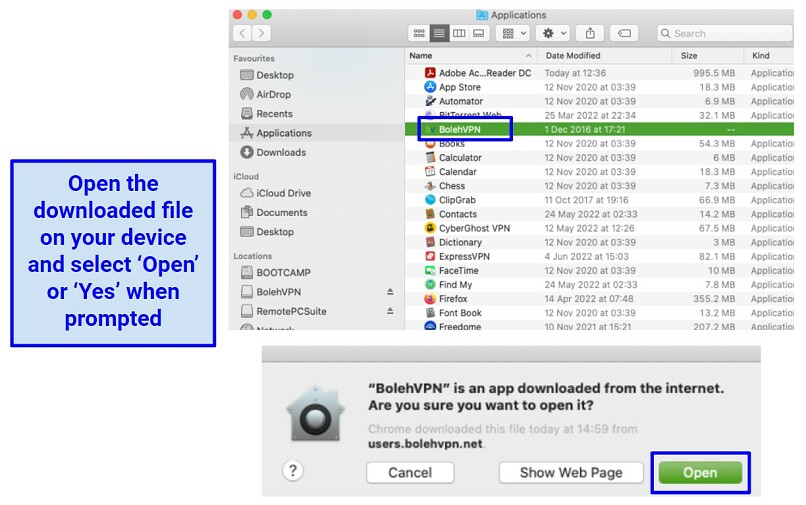Image resolution: width=806 pixels, height=505 pixels.
Task: Go back with the back arrow
Action: pos(243,33)
